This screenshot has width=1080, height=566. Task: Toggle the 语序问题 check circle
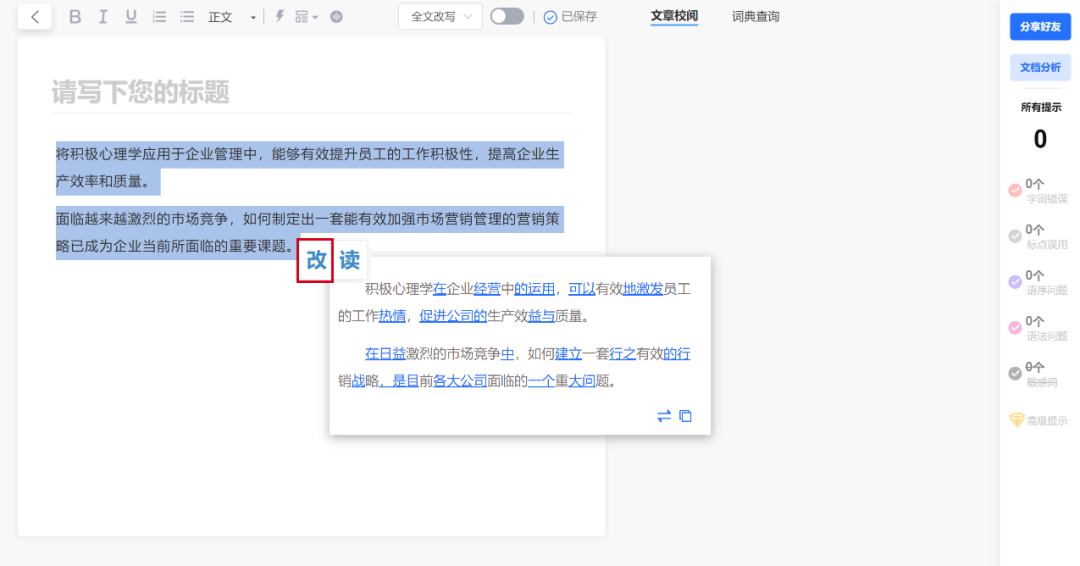click(1015, 282)
